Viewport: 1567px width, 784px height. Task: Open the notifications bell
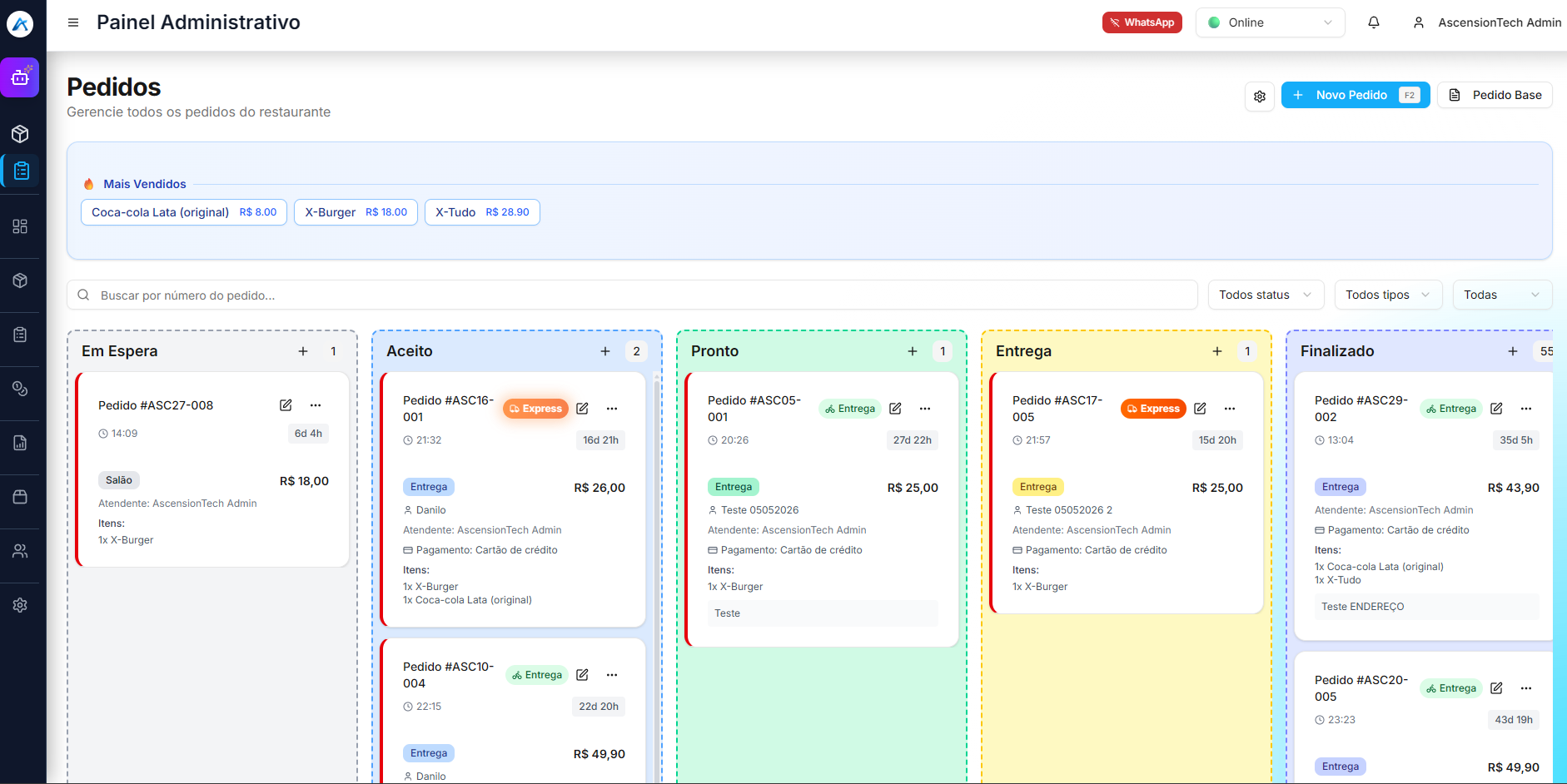point(1374,22)
